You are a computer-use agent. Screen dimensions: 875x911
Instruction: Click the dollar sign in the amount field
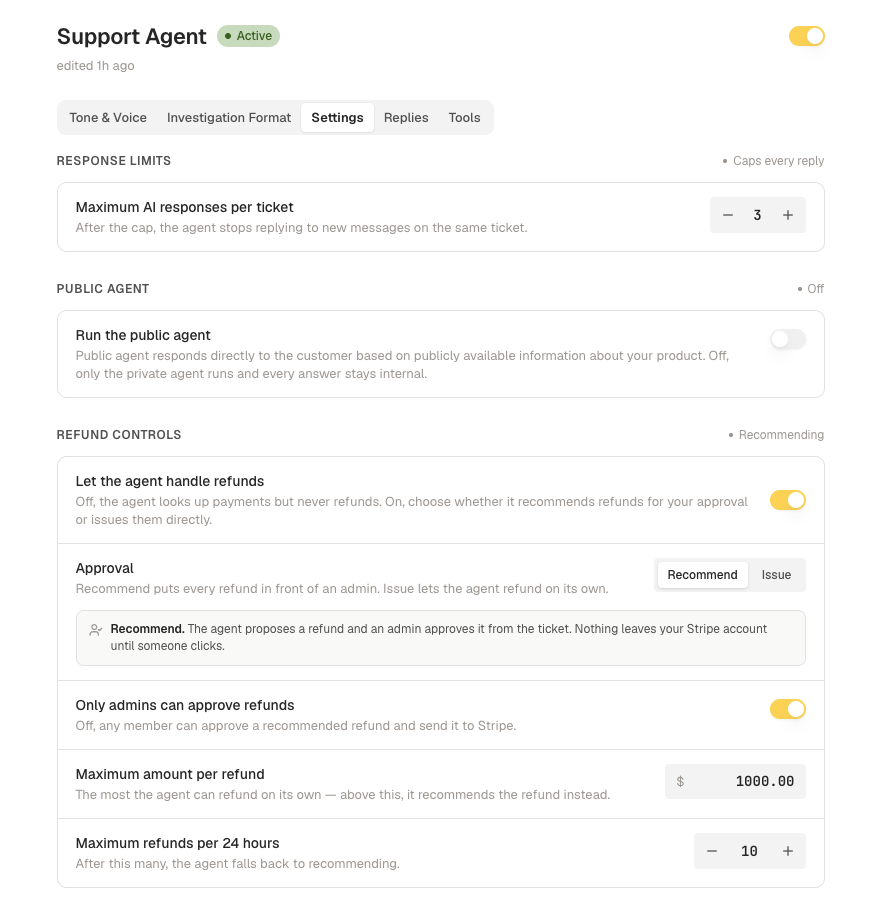[680, 781]
